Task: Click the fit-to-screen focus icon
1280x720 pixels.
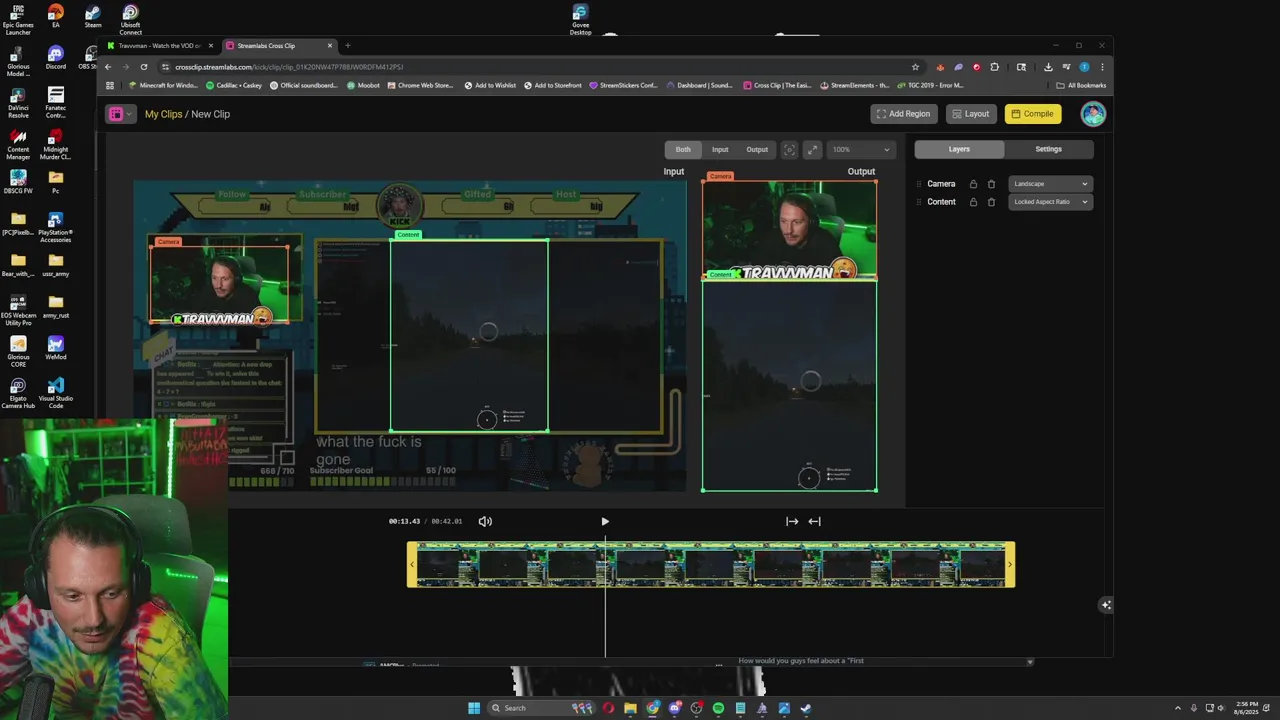Action: 789,150
